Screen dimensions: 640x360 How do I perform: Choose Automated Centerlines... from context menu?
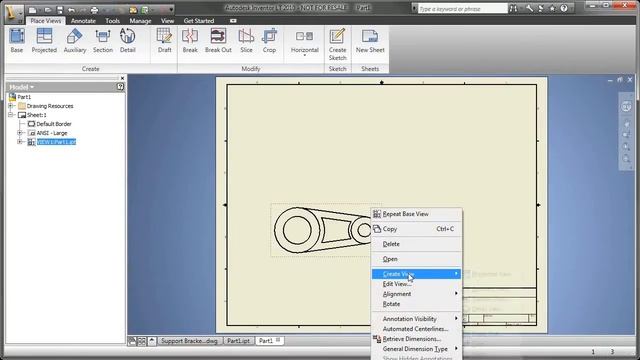coord(416,329)
